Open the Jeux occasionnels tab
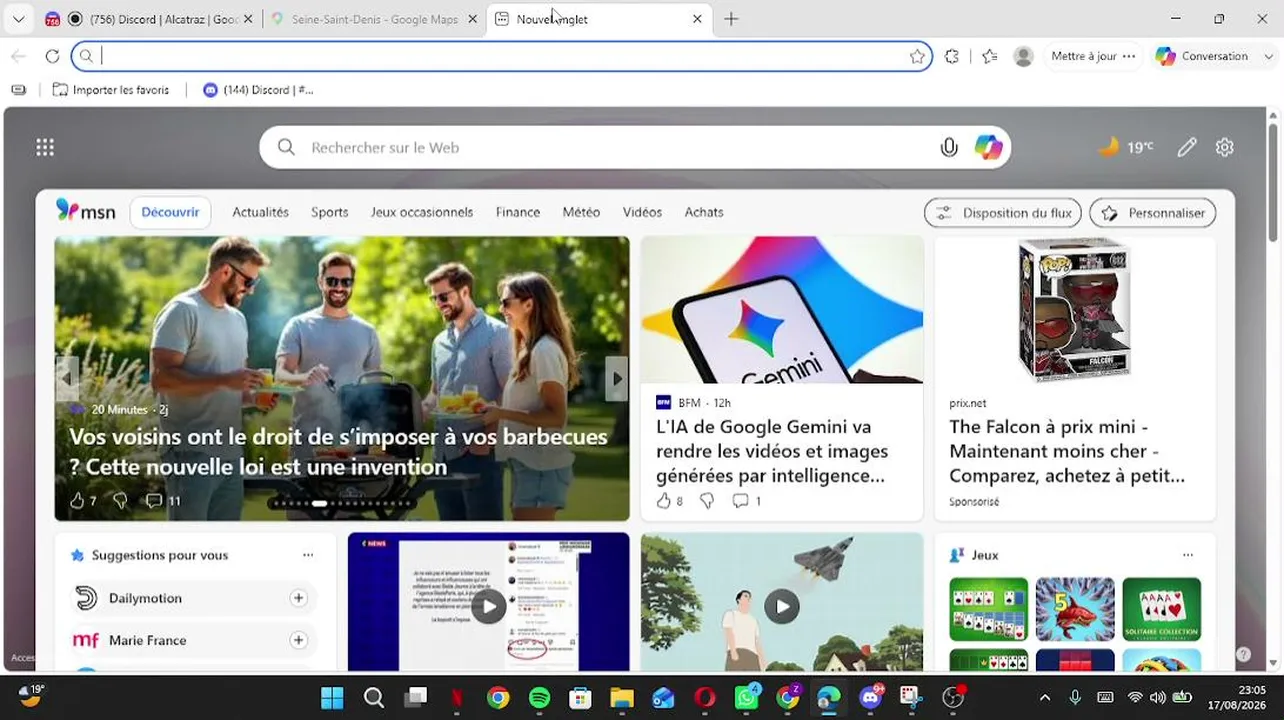Screen dimensions: 1284x720 coord(422,212)
